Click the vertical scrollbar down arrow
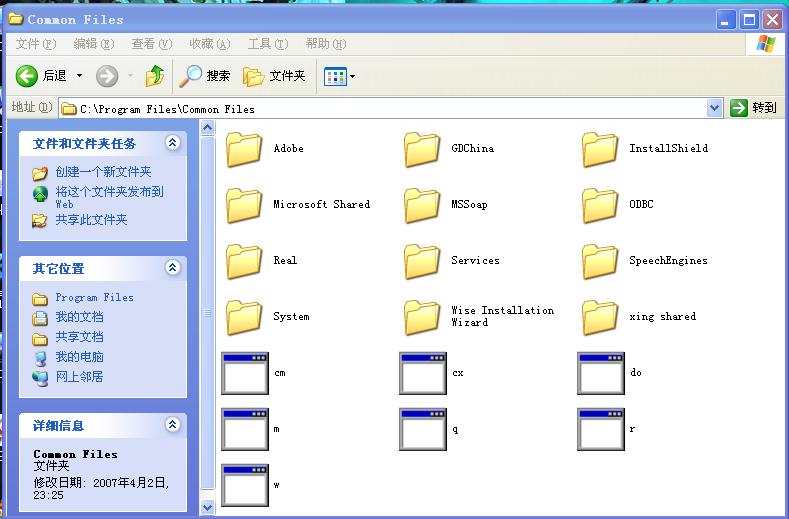 pyautogui.click(x=208, y=507)
